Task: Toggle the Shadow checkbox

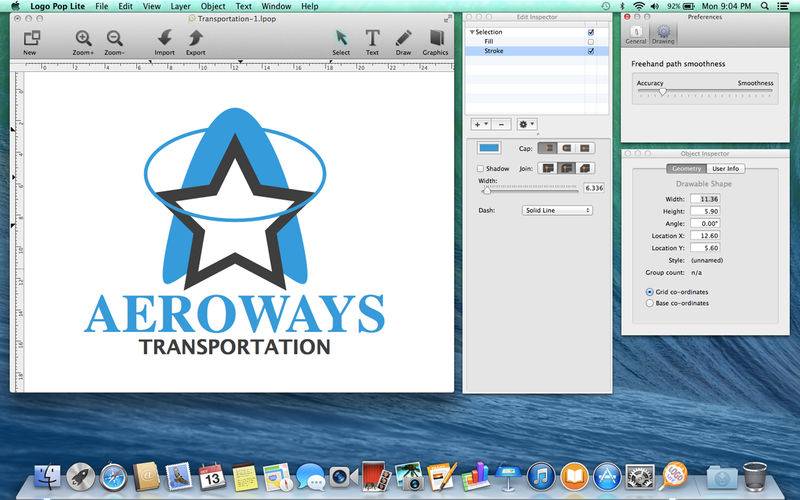Action: [480, 168]
